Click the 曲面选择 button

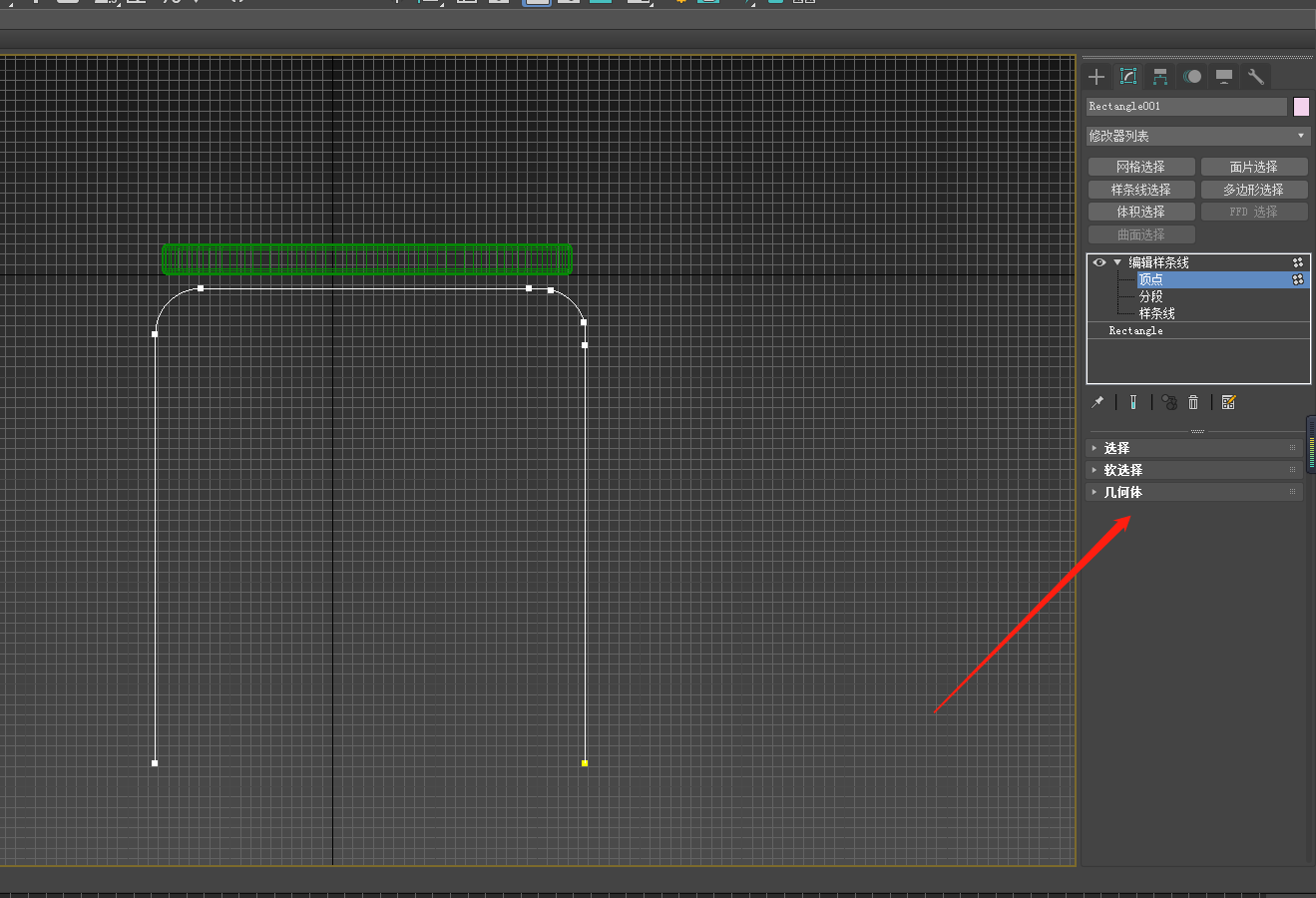click(x=1141, y=234)
